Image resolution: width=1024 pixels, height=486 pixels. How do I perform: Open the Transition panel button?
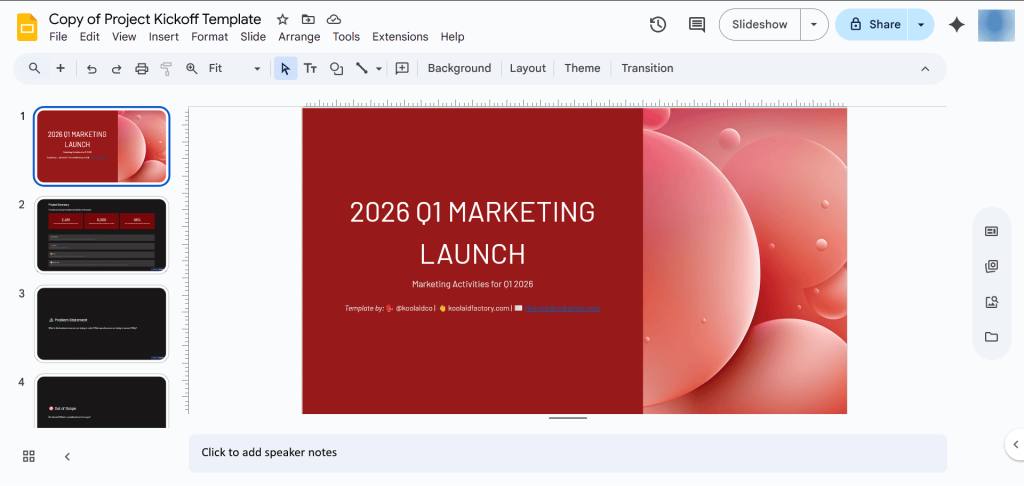pyautogui.click(x=647, y=69)
